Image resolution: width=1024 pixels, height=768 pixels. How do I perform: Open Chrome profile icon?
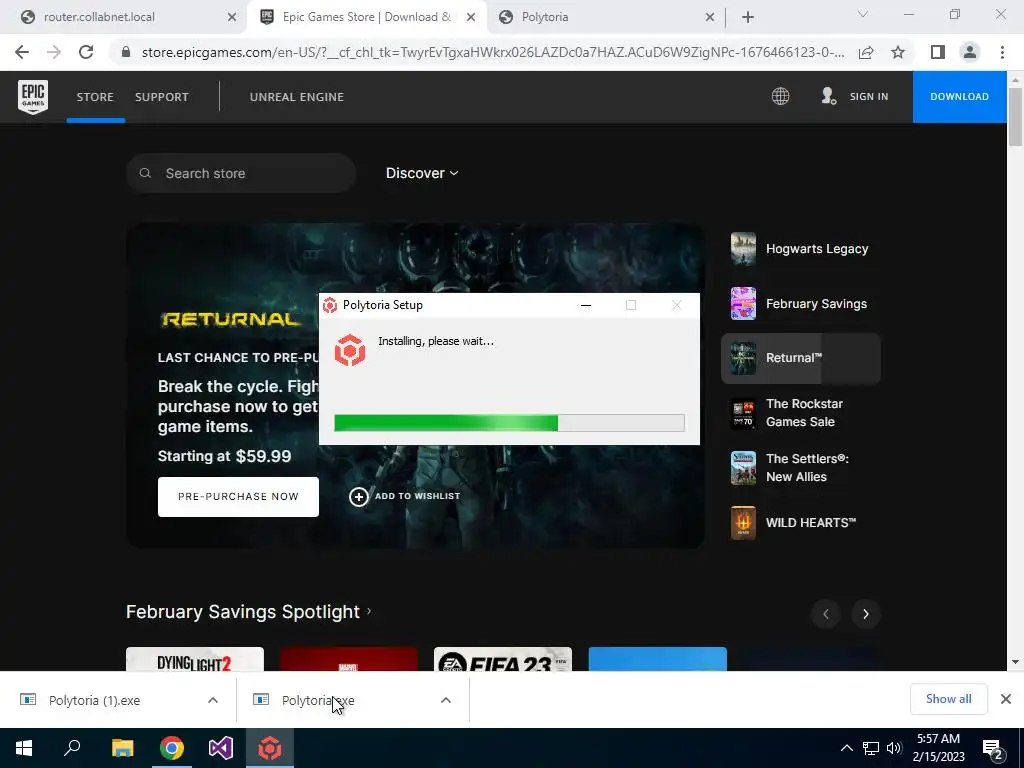click(x=970, y=52)
